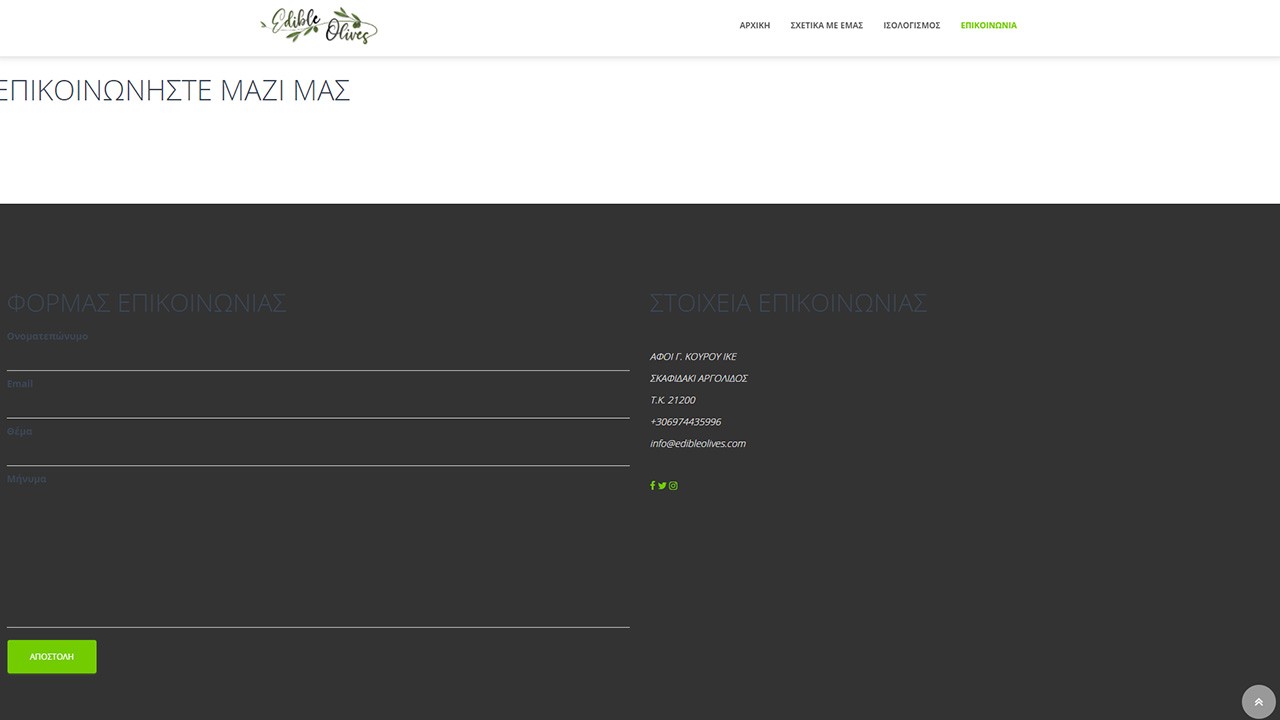Click the ΑΦΟΙ Γ. ΚΟΥΡΟΥ ΙΚΕ company name
Viewport: 1280px width, 720px height.
693,357
